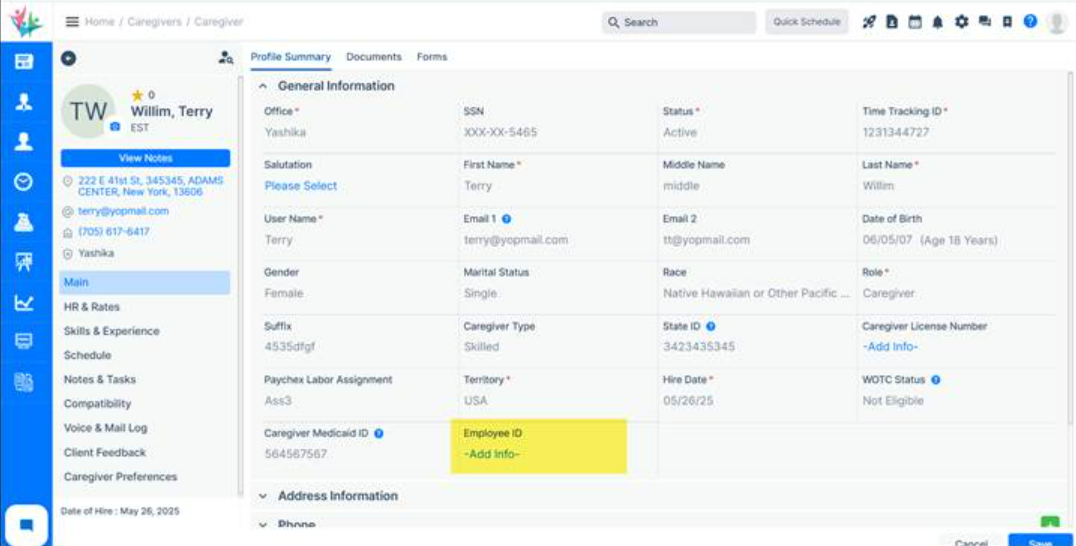
Task: Click the yellow star rating icon
Action: pyautogui.click(x=137, y=95)
